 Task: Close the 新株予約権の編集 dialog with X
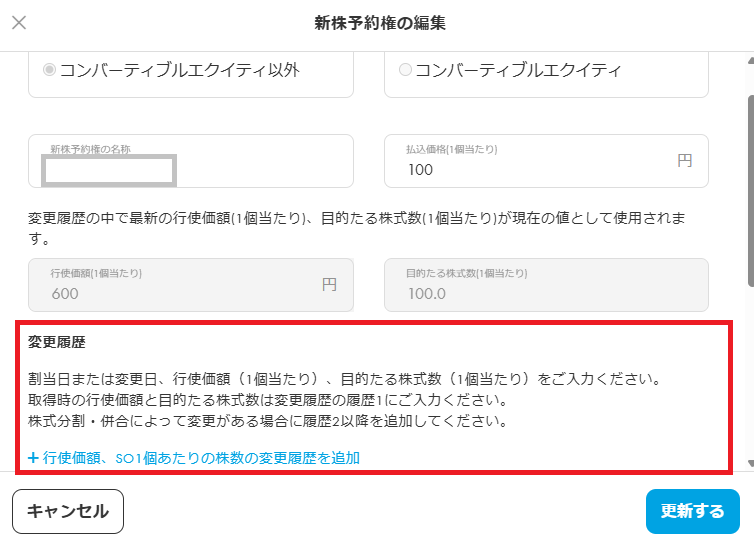click(19, 22)
